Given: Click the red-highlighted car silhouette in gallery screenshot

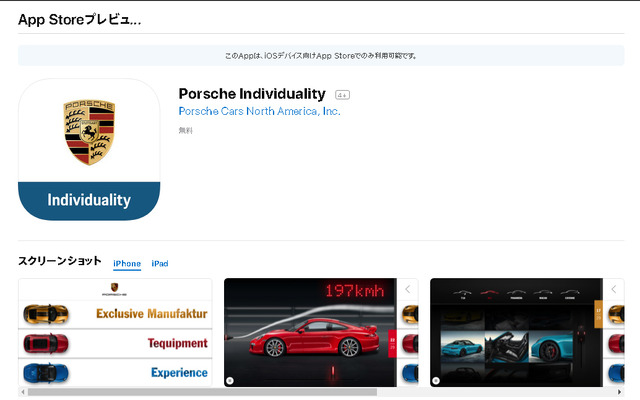Looking at the screenshot, I should pos(489,294).
